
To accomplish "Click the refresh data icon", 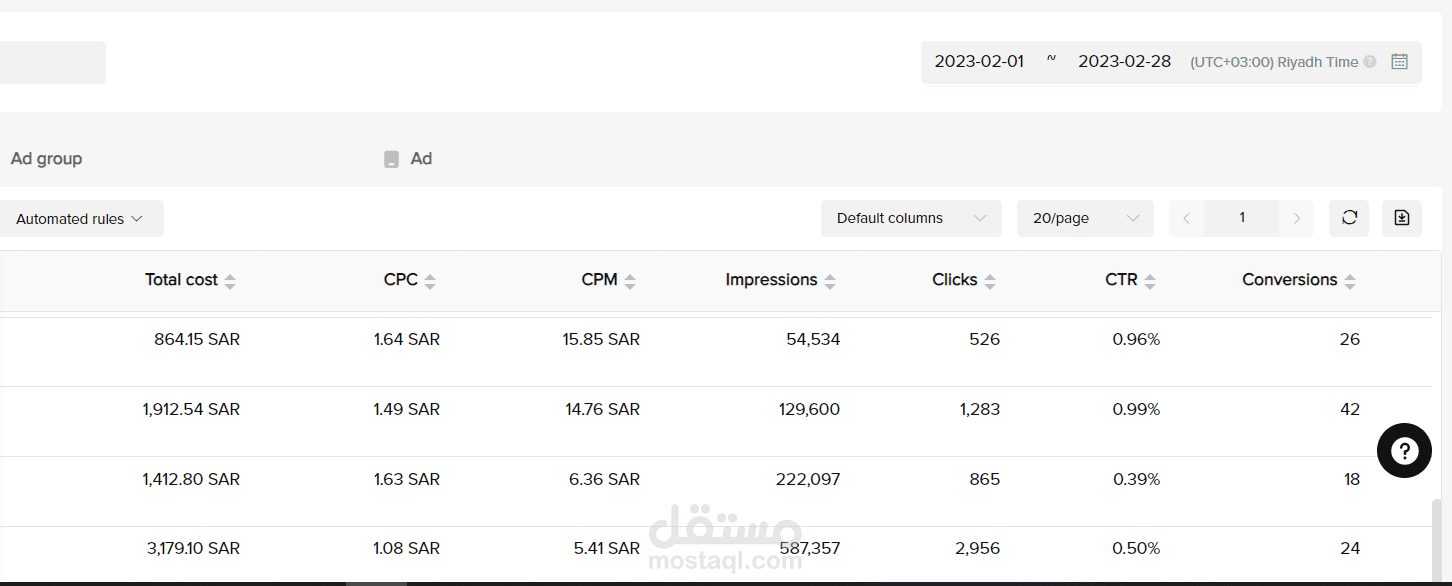I will pos(1349,218).
